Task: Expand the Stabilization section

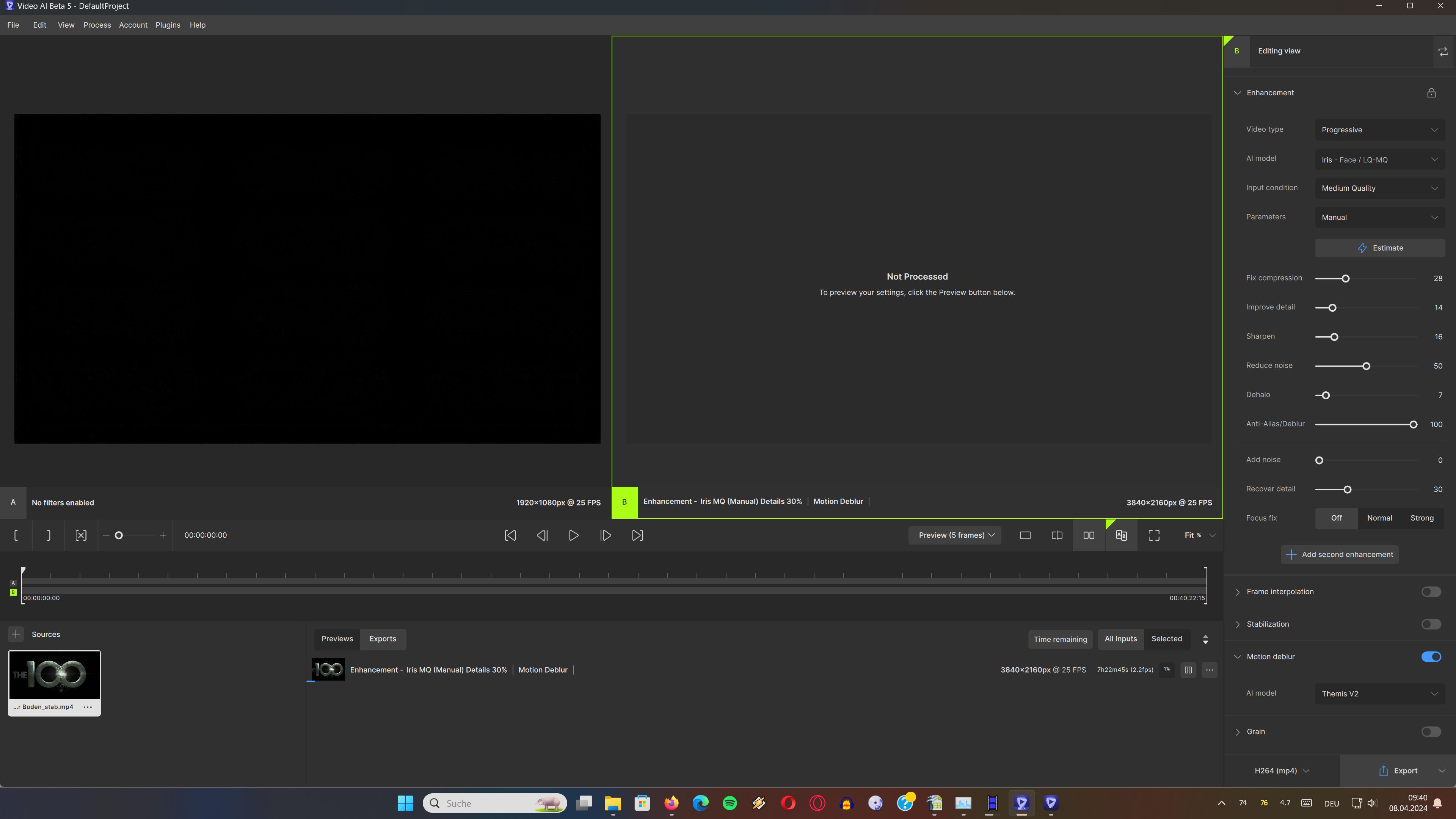Action: click(x=1238, y=624)
